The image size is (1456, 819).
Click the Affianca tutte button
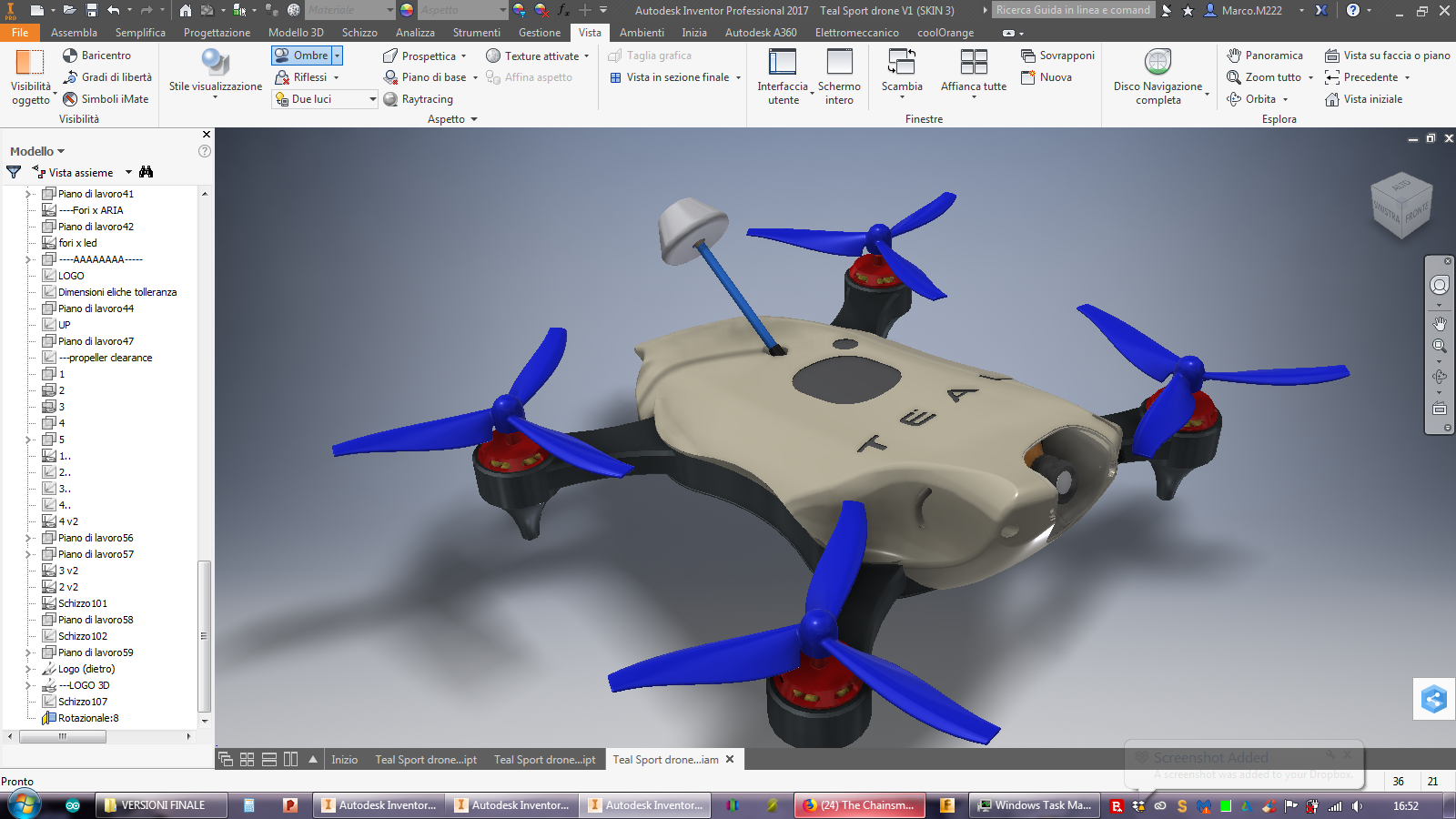974,73
